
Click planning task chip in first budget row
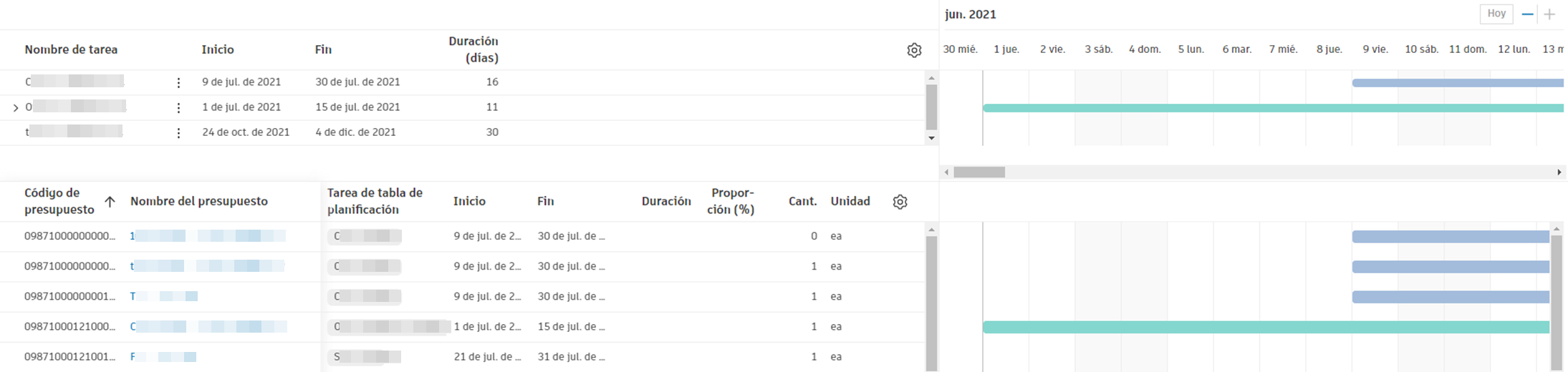pos(365,236)
